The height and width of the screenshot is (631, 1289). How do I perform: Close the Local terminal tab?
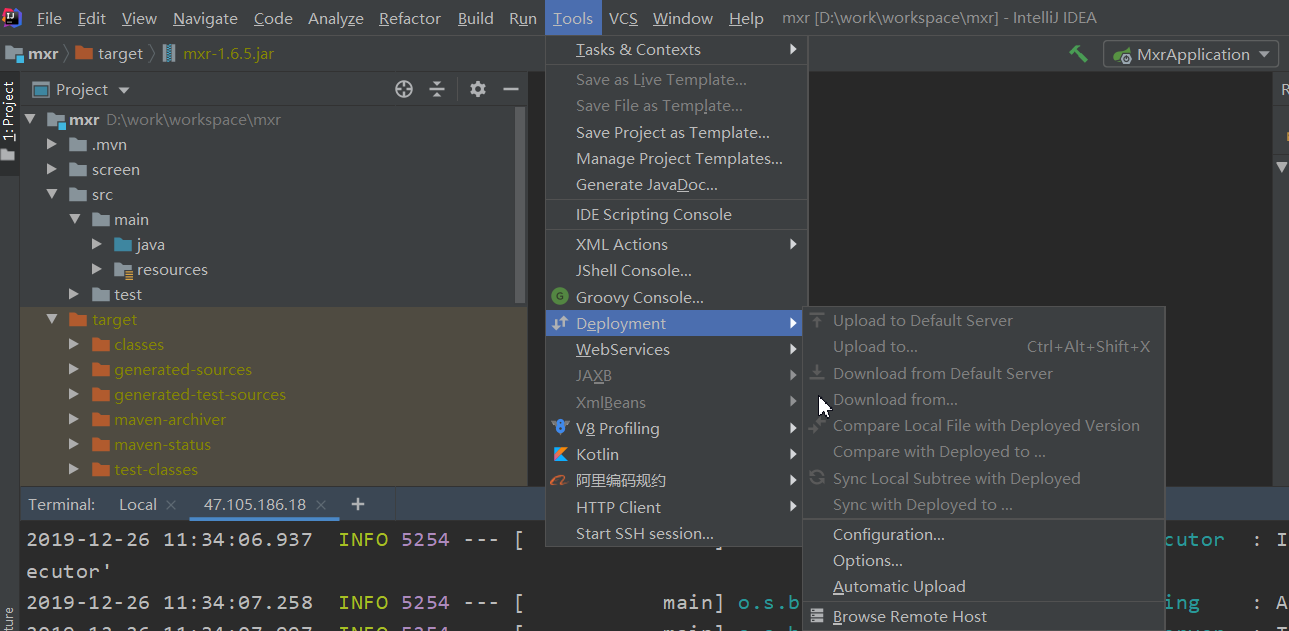pyautogui.click(x=171, y=505)
